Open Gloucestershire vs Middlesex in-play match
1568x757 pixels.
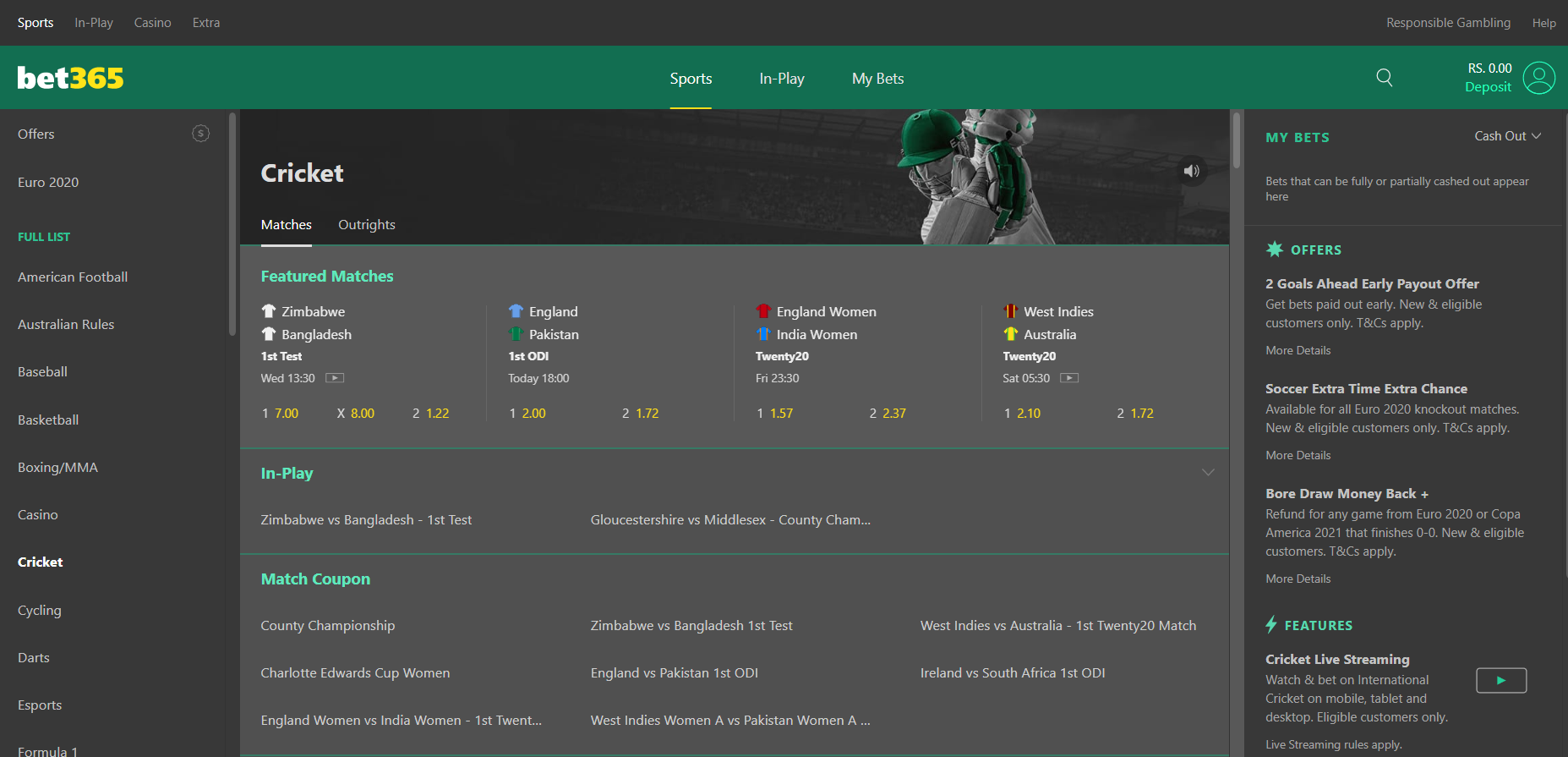(x=730, y=520)
